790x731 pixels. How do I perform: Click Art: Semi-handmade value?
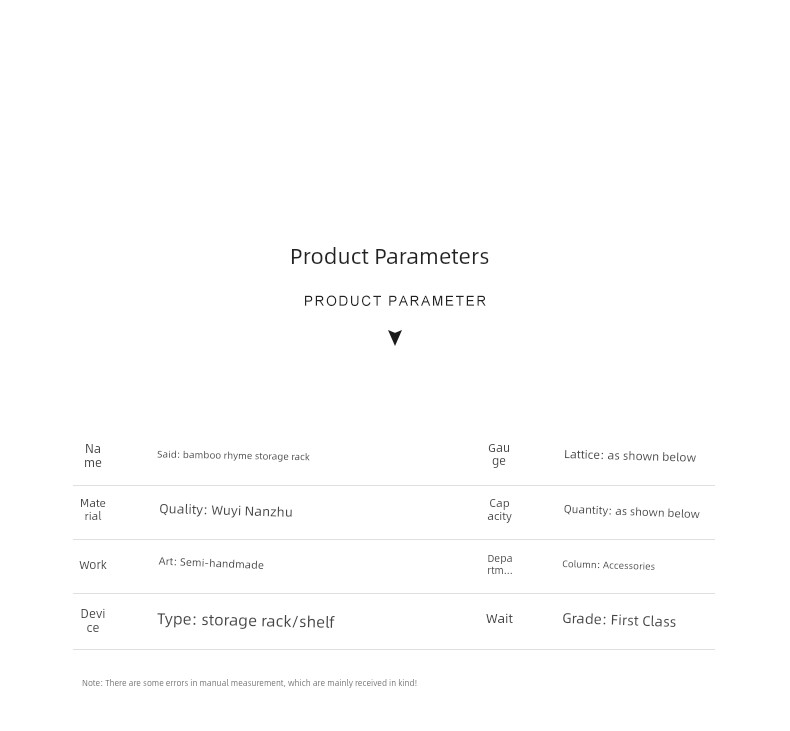(211, 563)
